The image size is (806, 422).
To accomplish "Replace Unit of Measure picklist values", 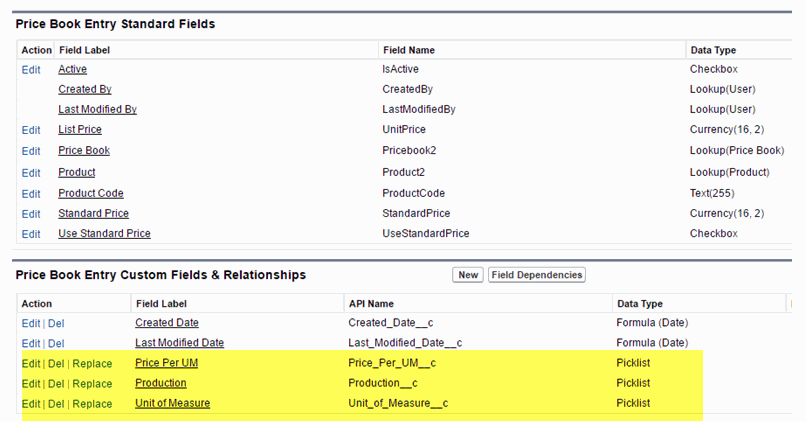I will point(92,404).
